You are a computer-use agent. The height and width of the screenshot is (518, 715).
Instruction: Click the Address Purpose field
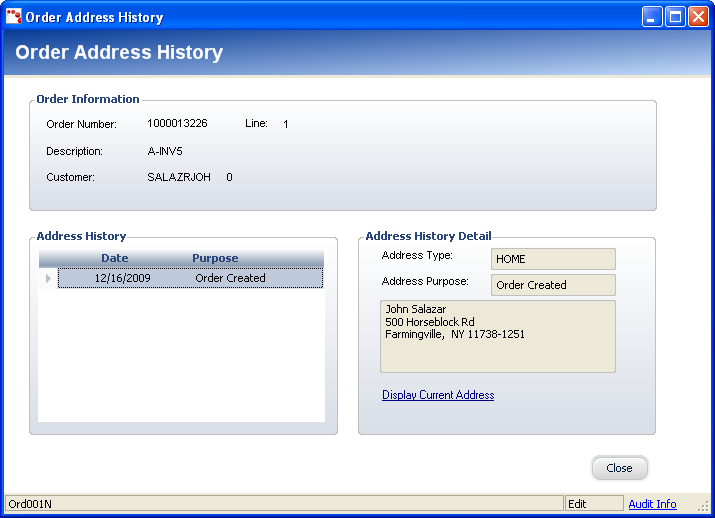[x=553, y=285]
